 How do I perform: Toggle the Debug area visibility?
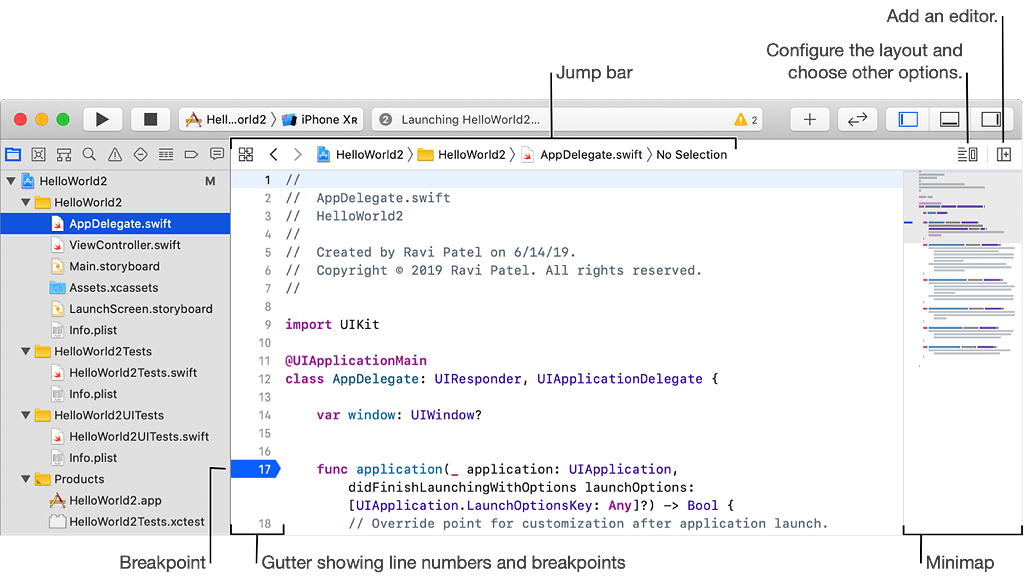(949, 120)
